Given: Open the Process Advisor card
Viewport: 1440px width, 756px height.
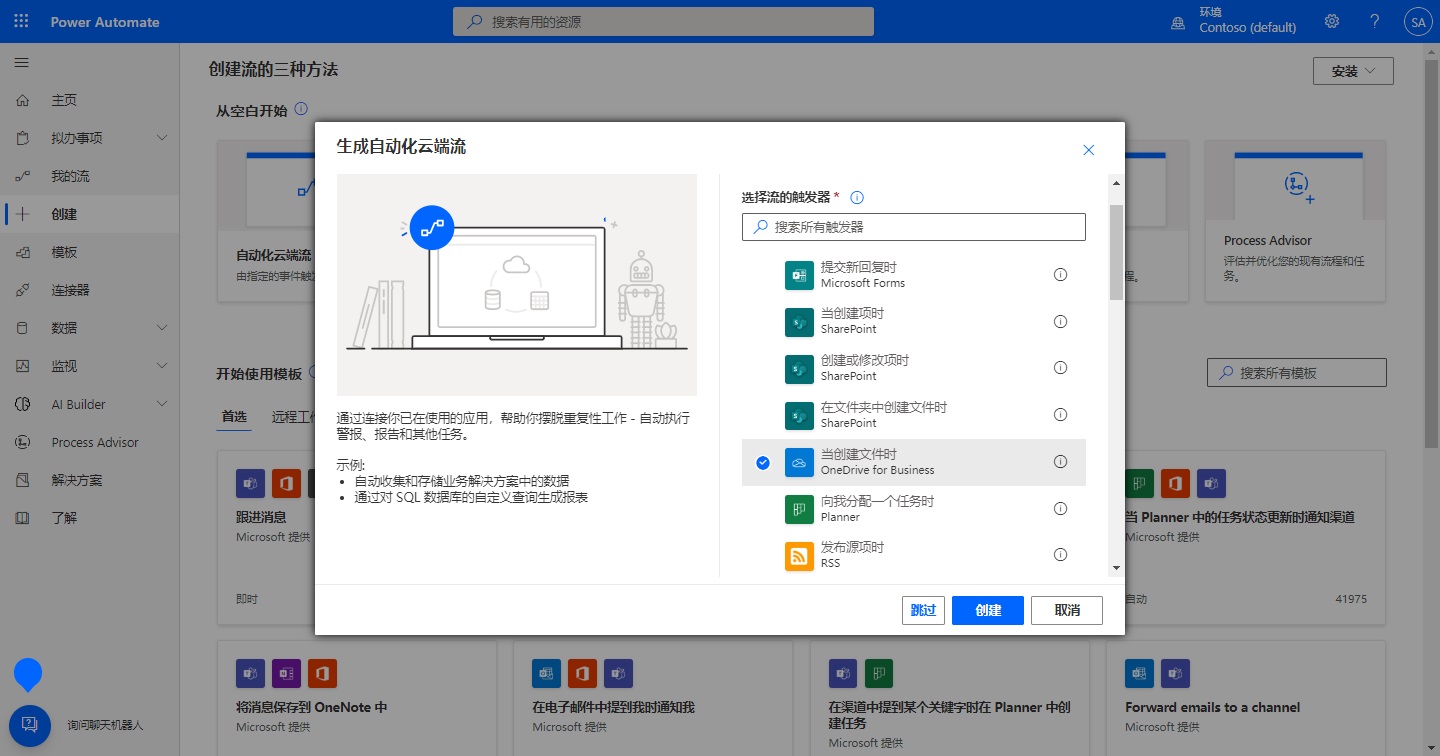Looking at the screenshot, I should [1295, 220].
